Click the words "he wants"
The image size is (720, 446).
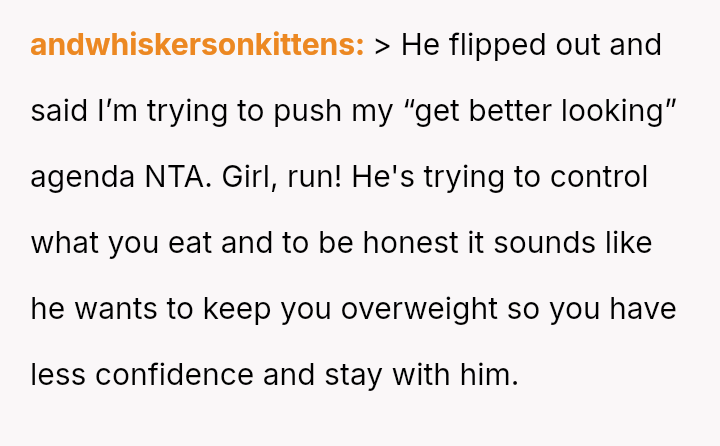(94, 309)
